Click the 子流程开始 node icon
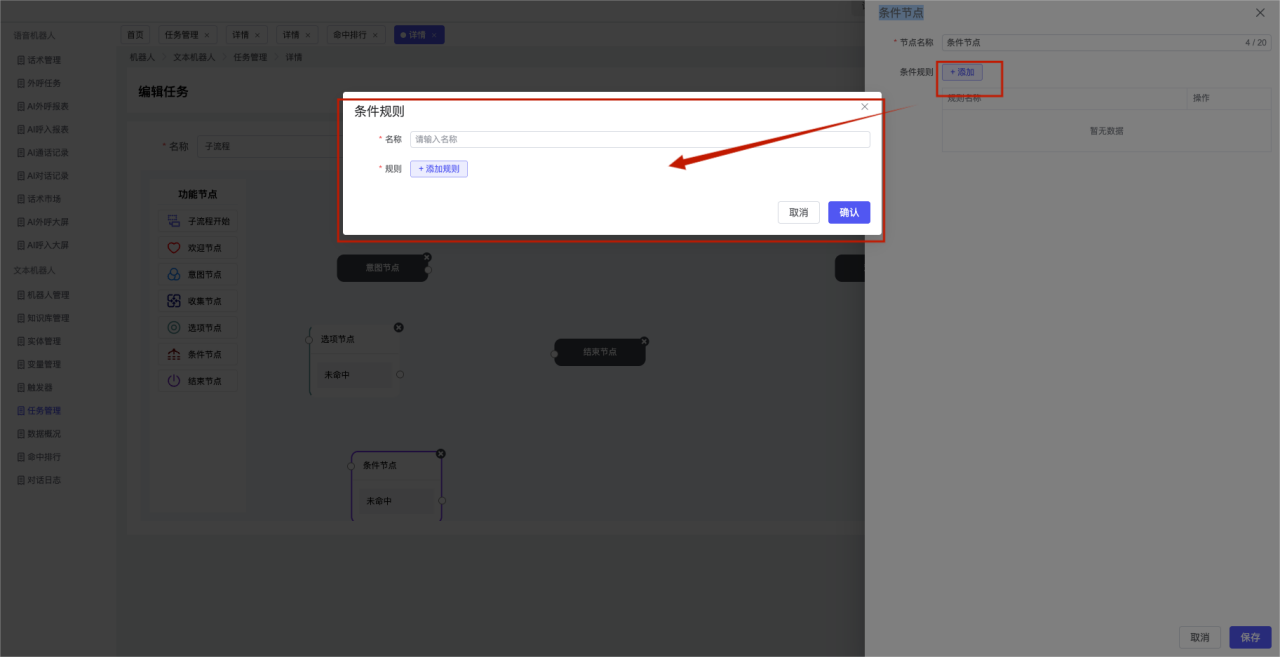 174,221
